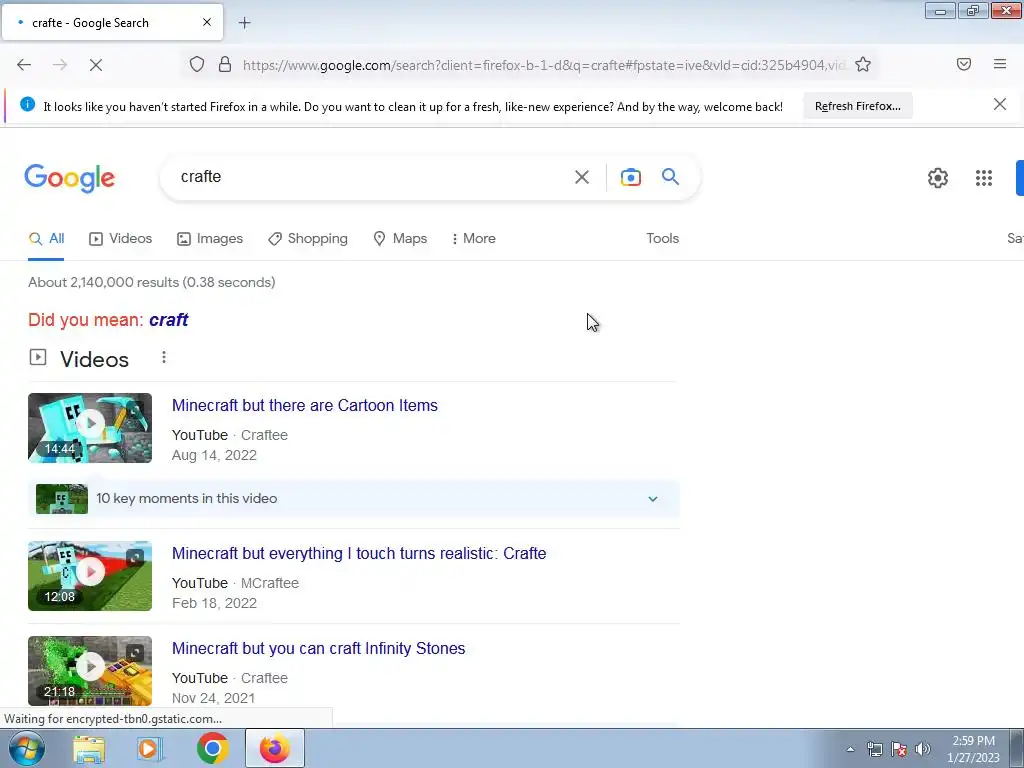
Task: Open taskbar clock showing 2:59 PM
Action: [x=973, y=749]
